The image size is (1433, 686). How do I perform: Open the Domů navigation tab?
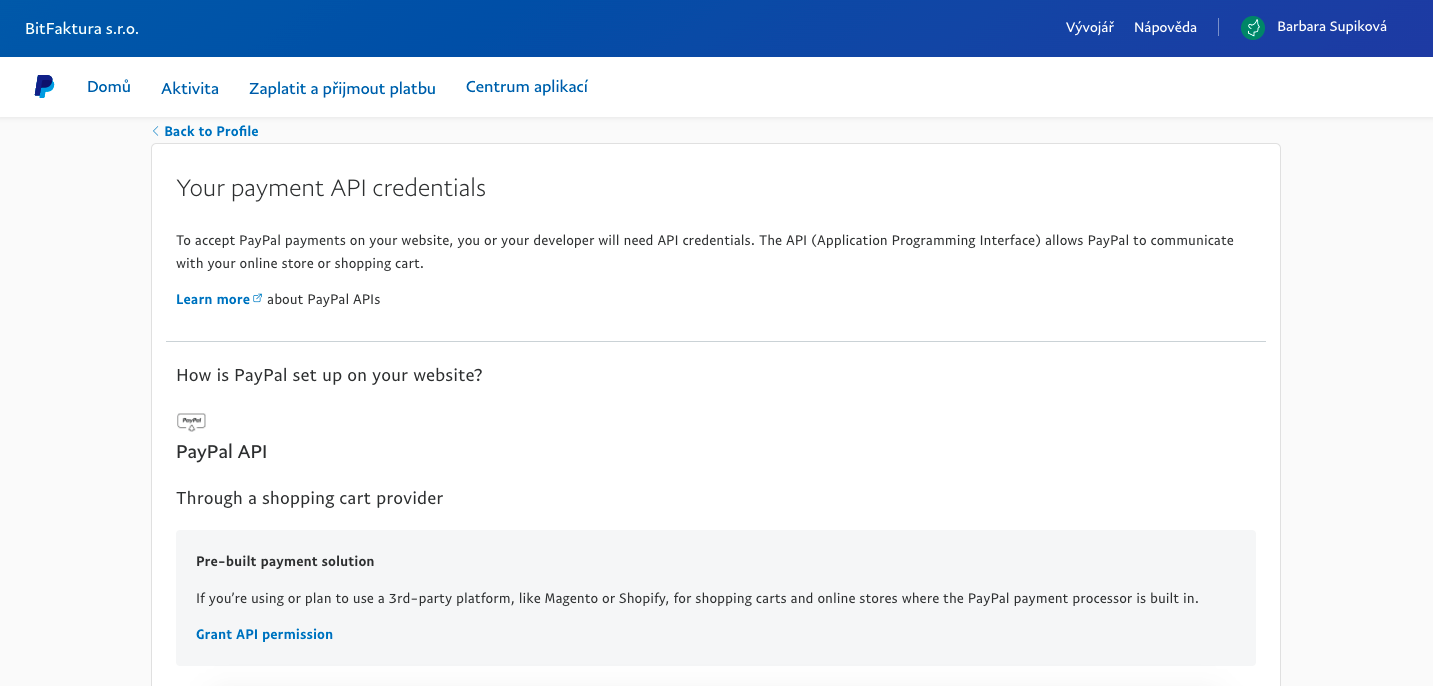point(109,87)
